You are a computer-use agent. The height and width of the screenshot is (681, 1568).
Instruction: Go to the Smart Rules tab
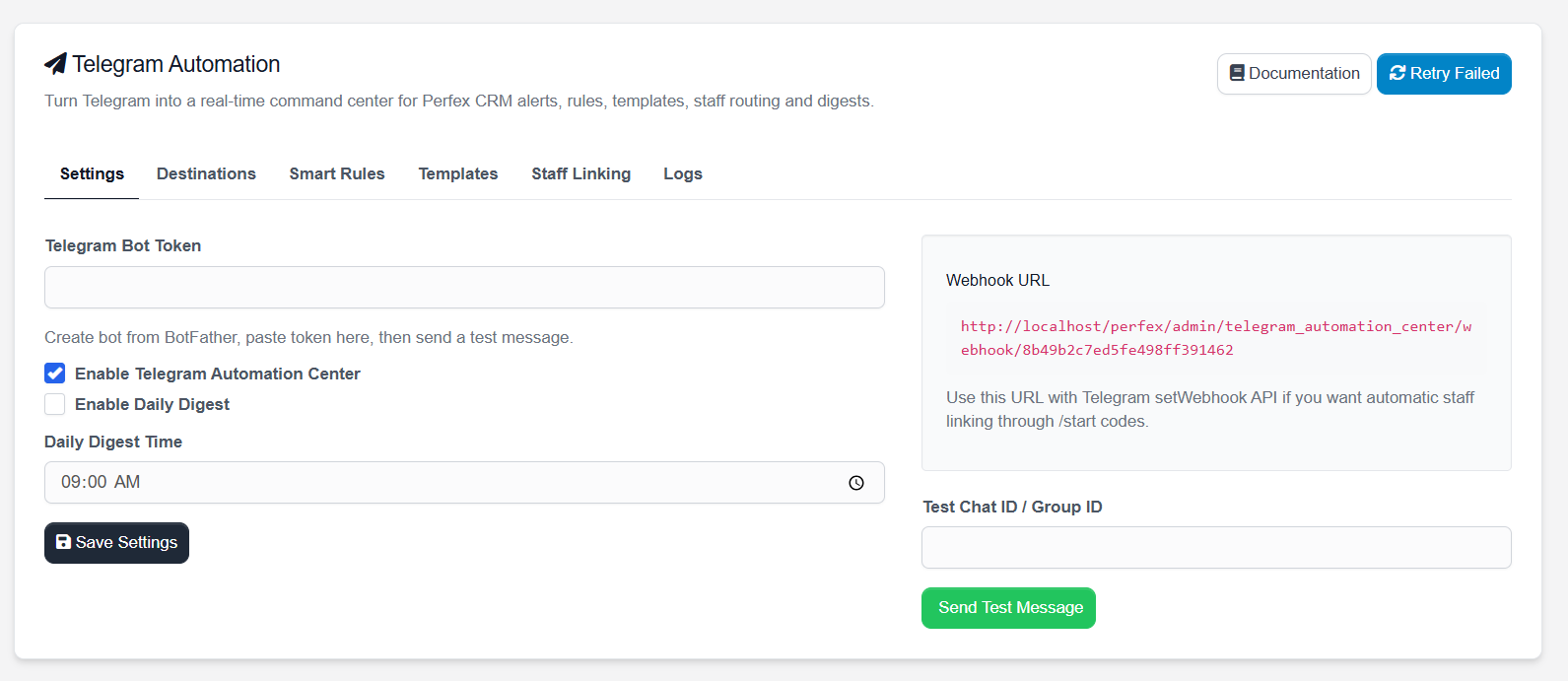[337, 174]
